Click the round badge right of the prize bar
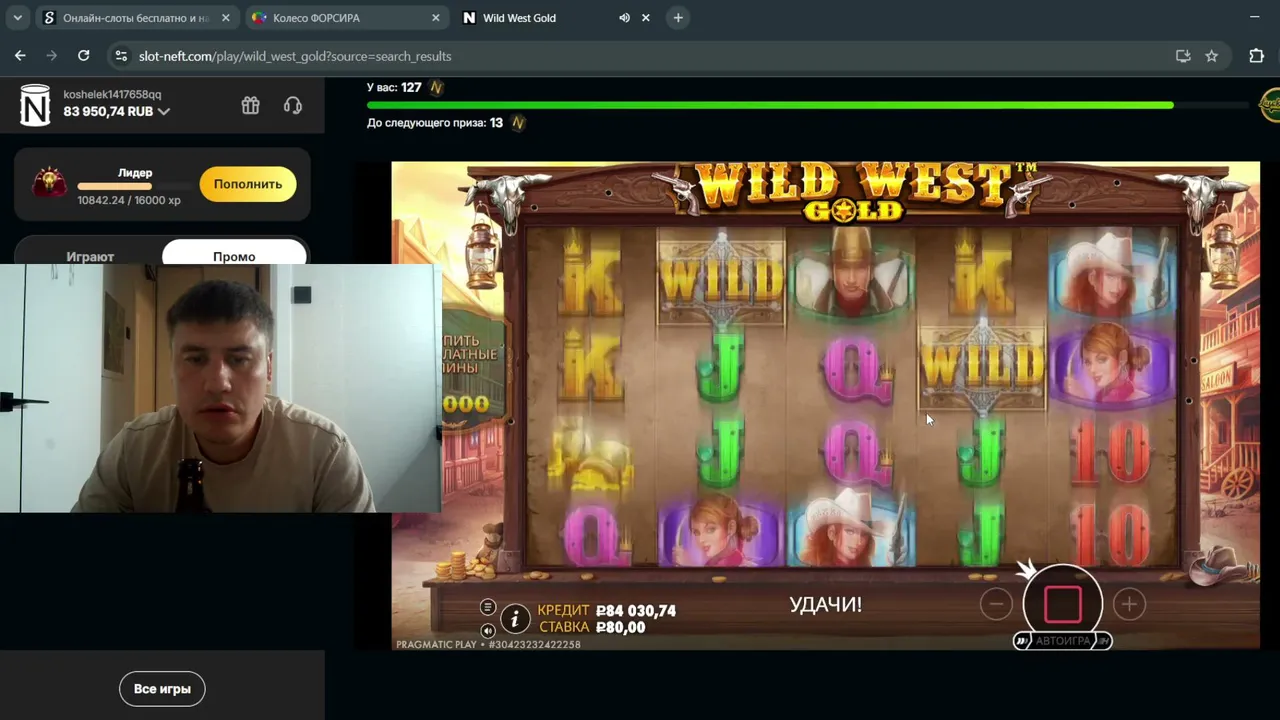The height and width of the screenshot is (720, 1280). tap(1269, 103)
